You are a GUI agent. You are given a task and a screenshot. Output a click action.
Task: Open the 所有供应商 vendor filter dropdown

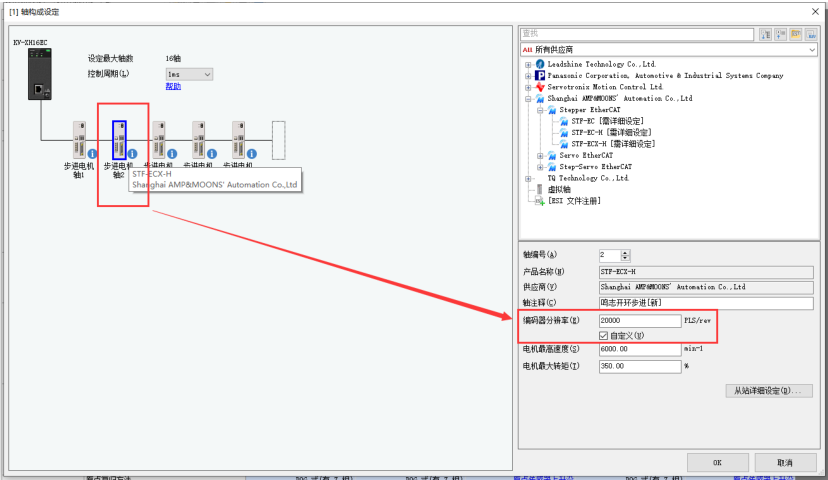[x=668, y=49]
